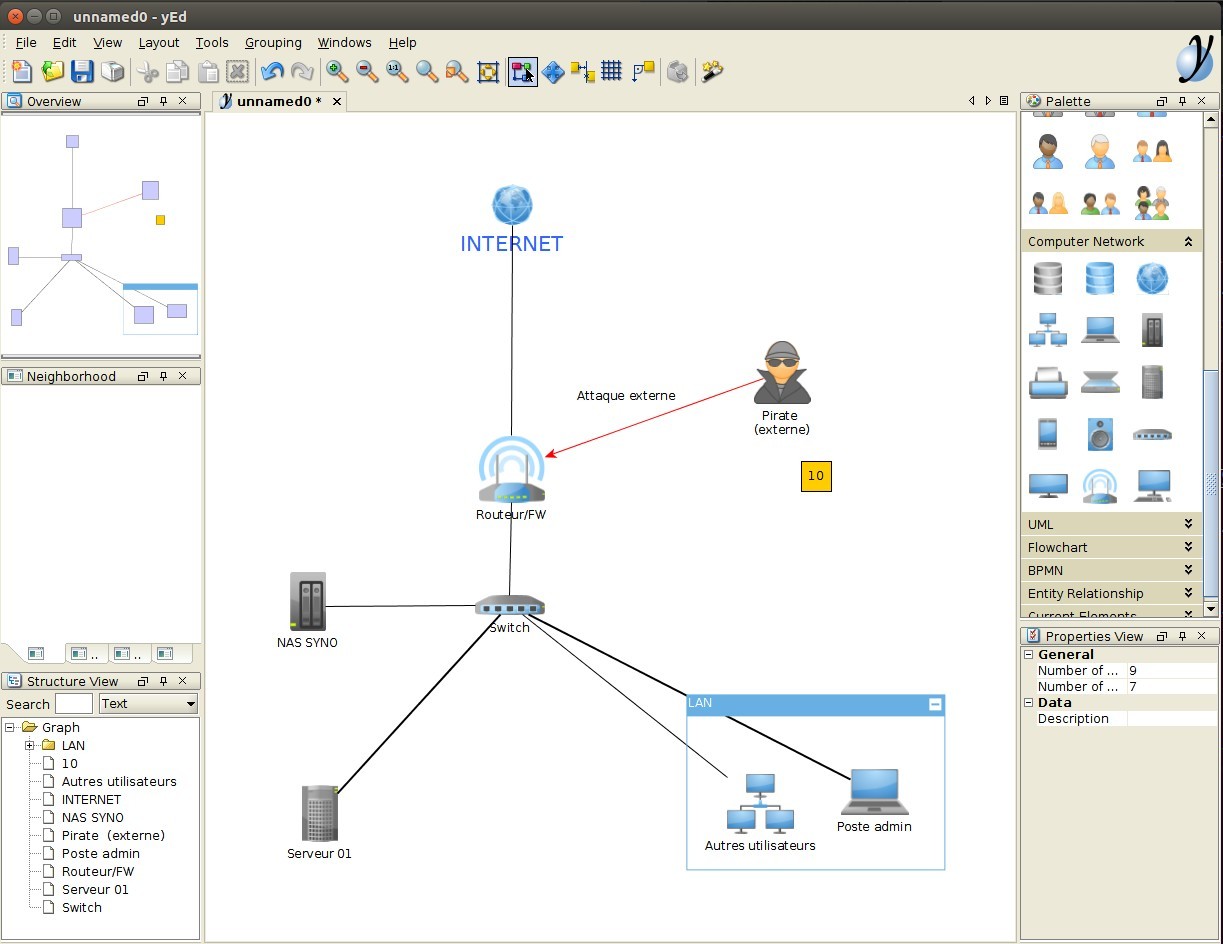
Task: Toggle orthogonal edges toolbar button
Action: point(643,71)
